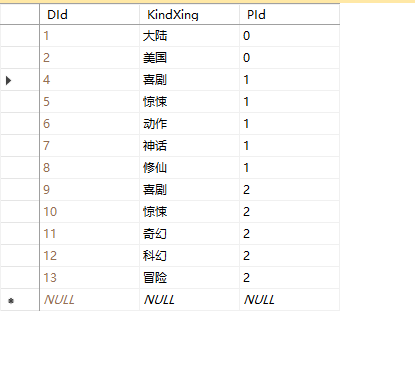The width and height of the screenshot is (415, 379).
Task: Select the row header for DId 7
Action: (20, 146)
